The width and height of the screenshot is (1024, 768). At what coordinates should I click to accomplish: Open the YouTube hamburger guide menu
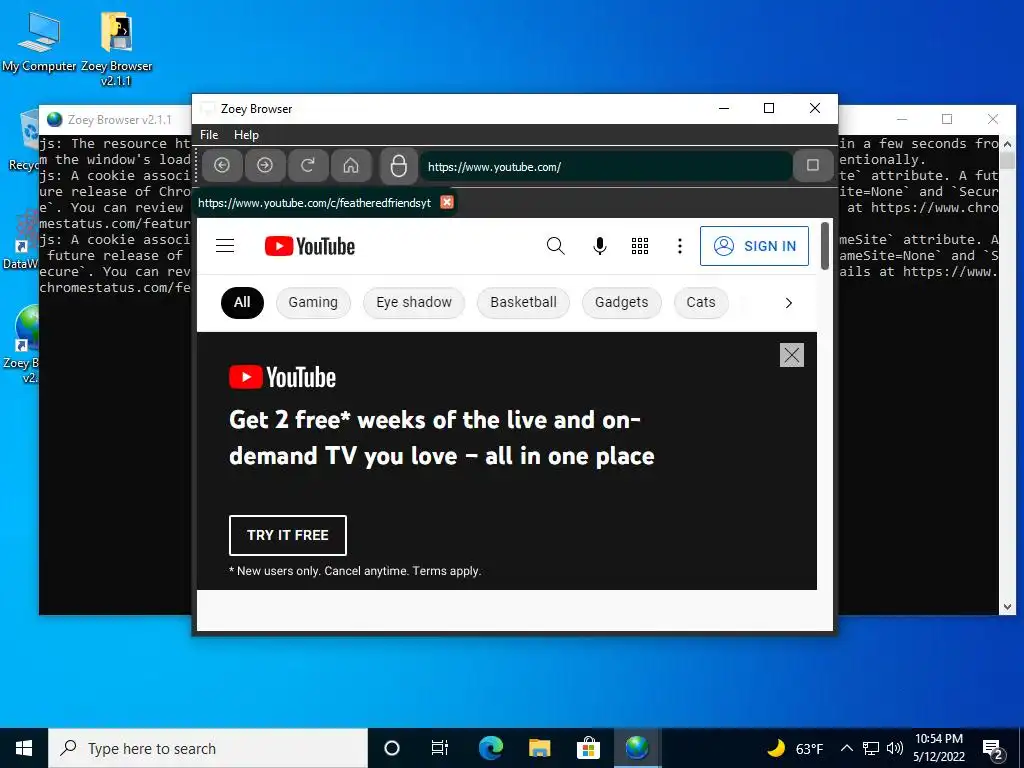[x=225, y=246]
